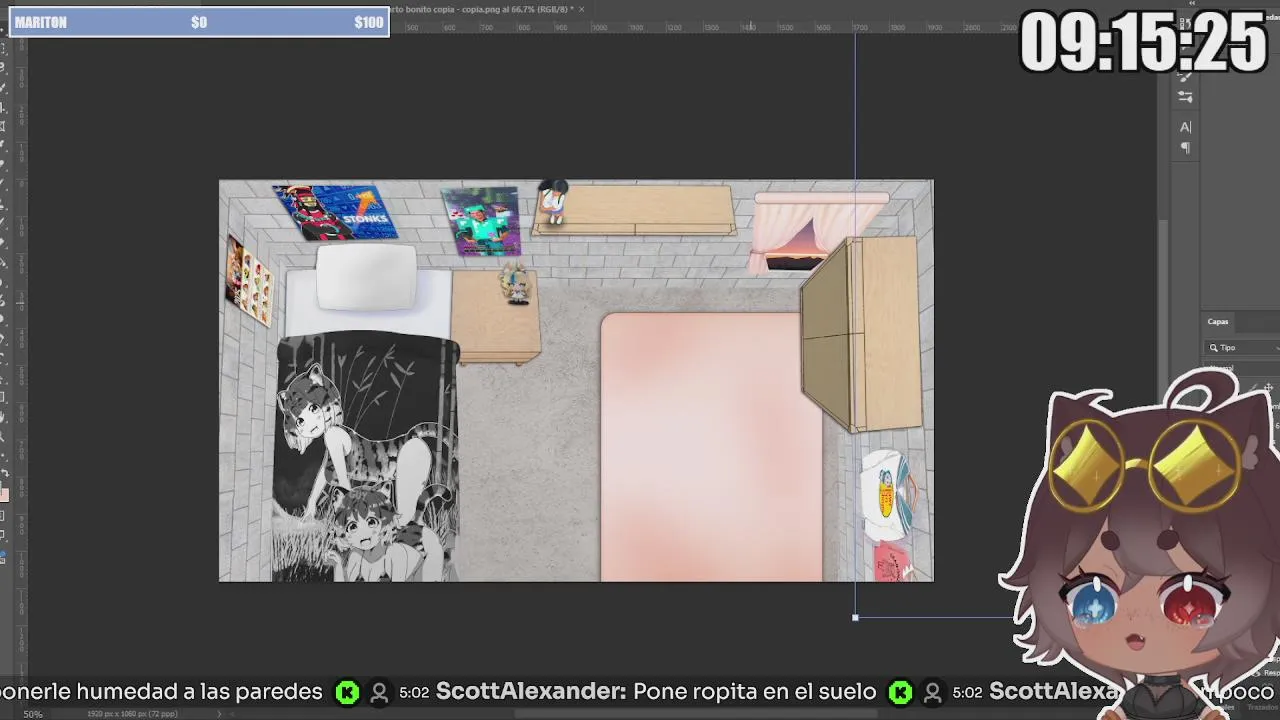Click the "Pone ropita en el suelo" chat message

coord(755,691)
